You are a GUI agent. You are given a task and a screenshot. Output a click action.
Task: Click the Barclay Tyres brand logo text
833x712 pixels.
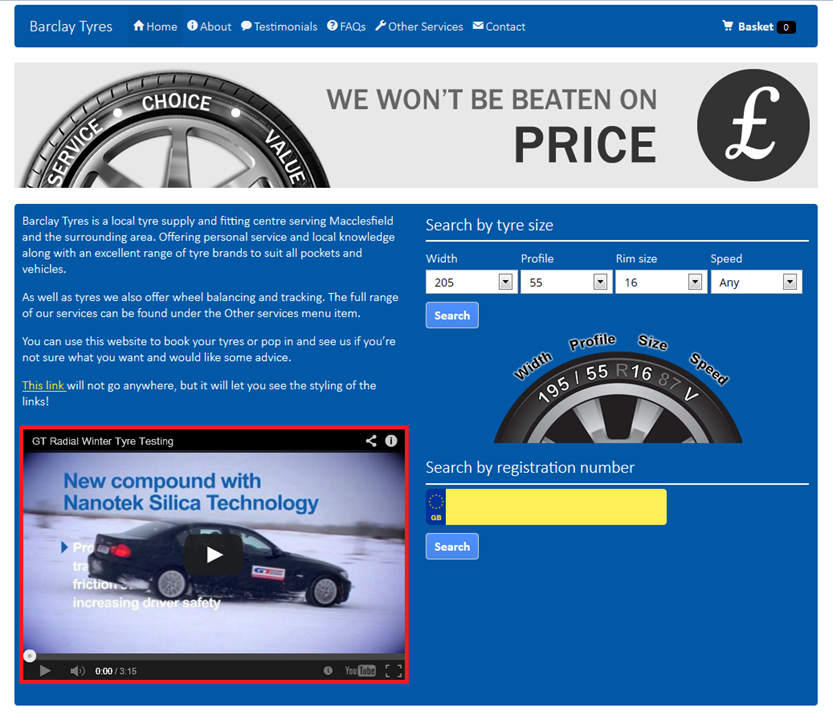point(71,27)
